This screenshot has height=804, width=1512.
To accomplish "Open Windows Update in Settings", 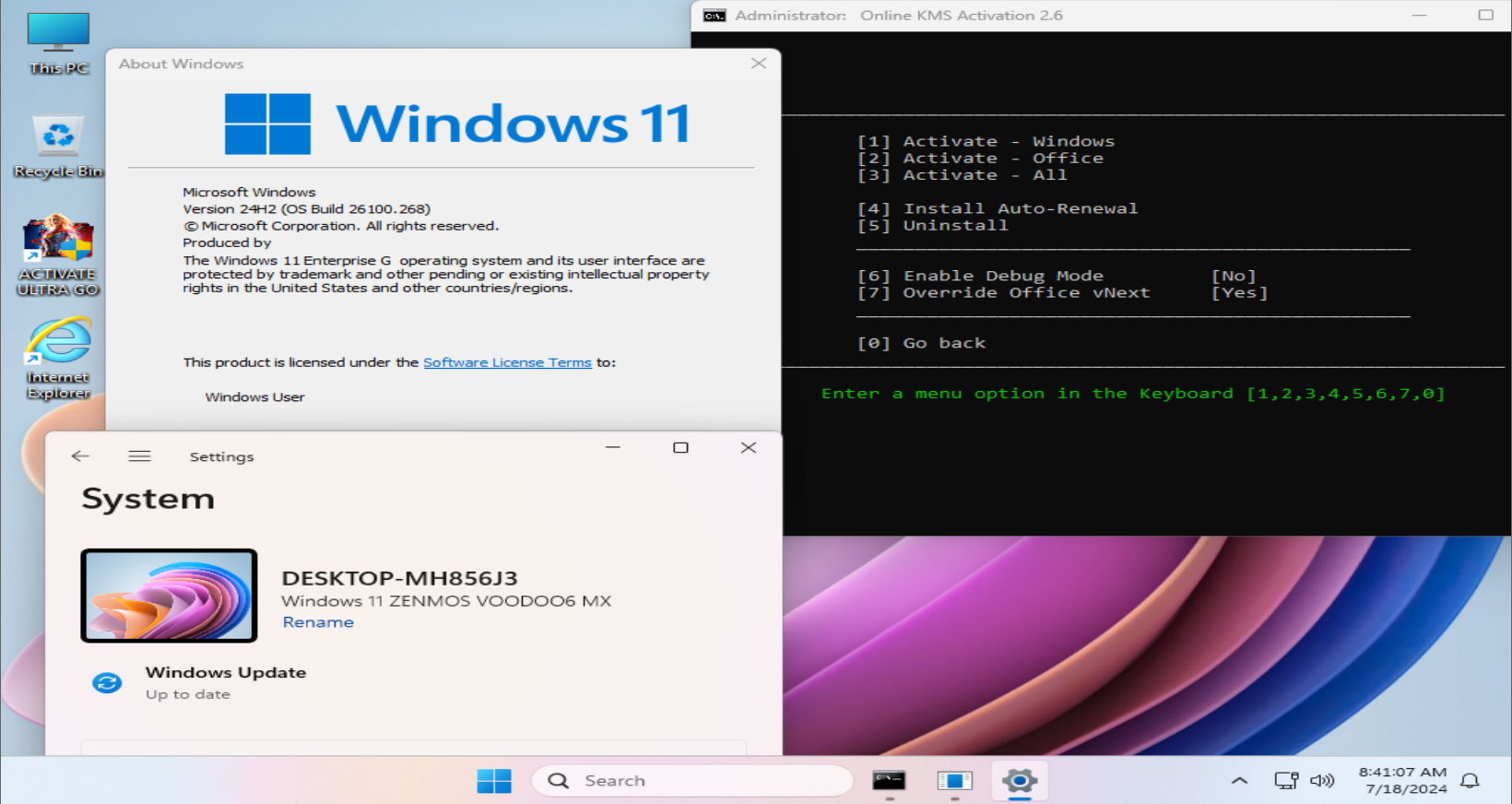I will (x=226, y=682).
